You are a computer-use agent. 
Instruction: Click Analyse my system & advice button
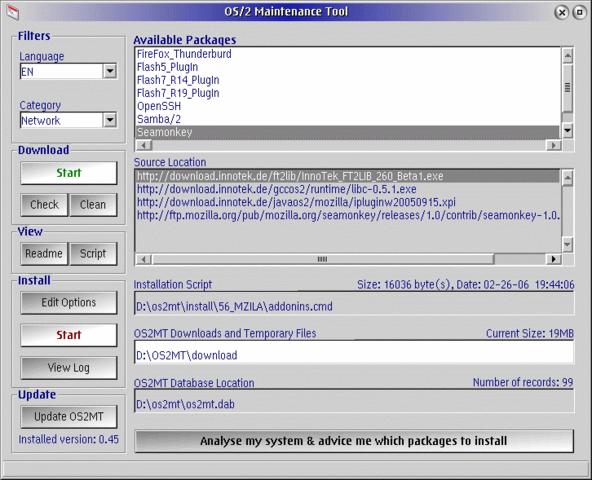pyautogui.click(x=354, y=441)
